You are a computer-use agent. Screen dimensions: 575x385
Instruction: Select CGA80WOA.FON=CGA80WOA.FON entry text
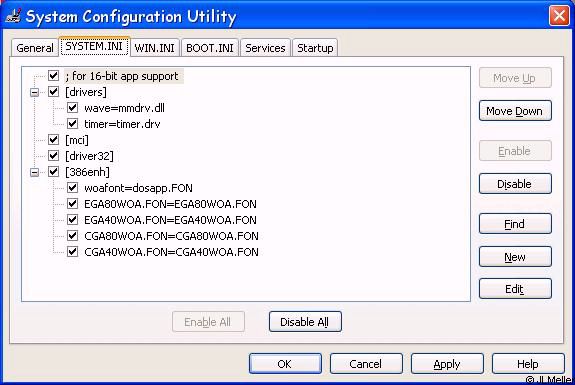(171, 236)
